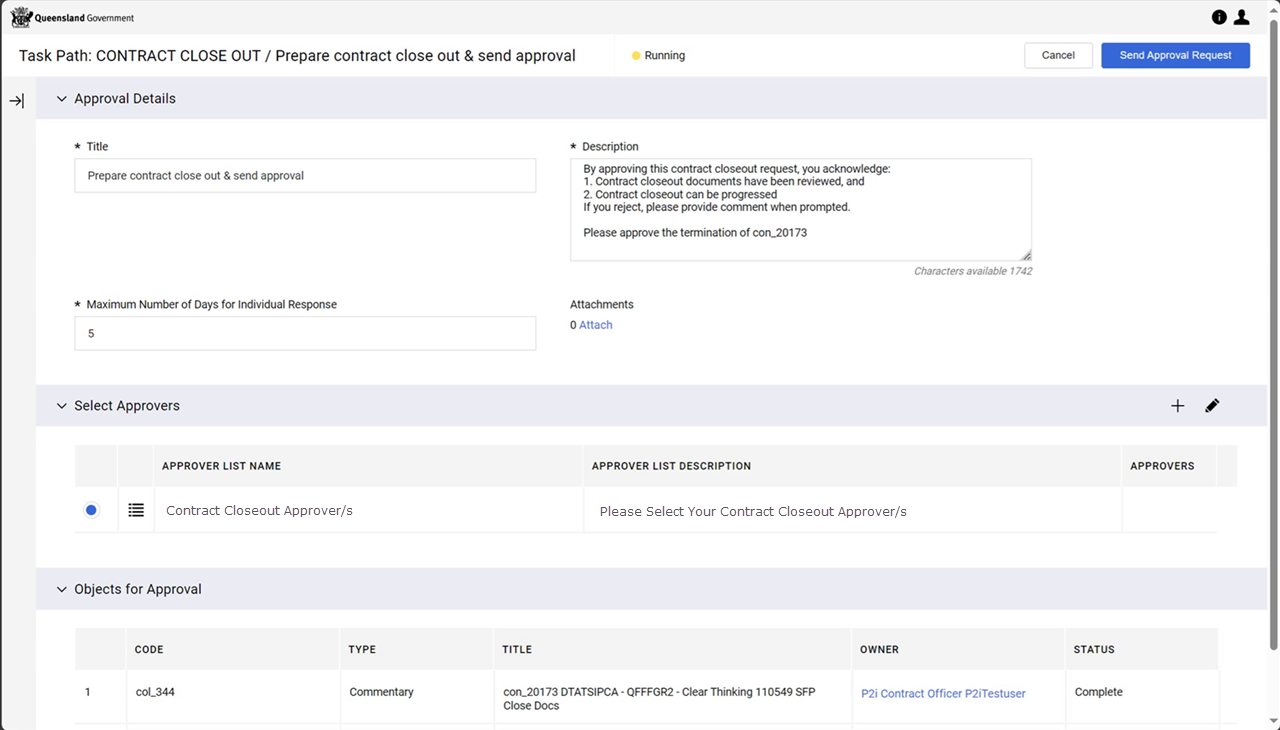Collapse the Select Approvers section

(62, 406)
